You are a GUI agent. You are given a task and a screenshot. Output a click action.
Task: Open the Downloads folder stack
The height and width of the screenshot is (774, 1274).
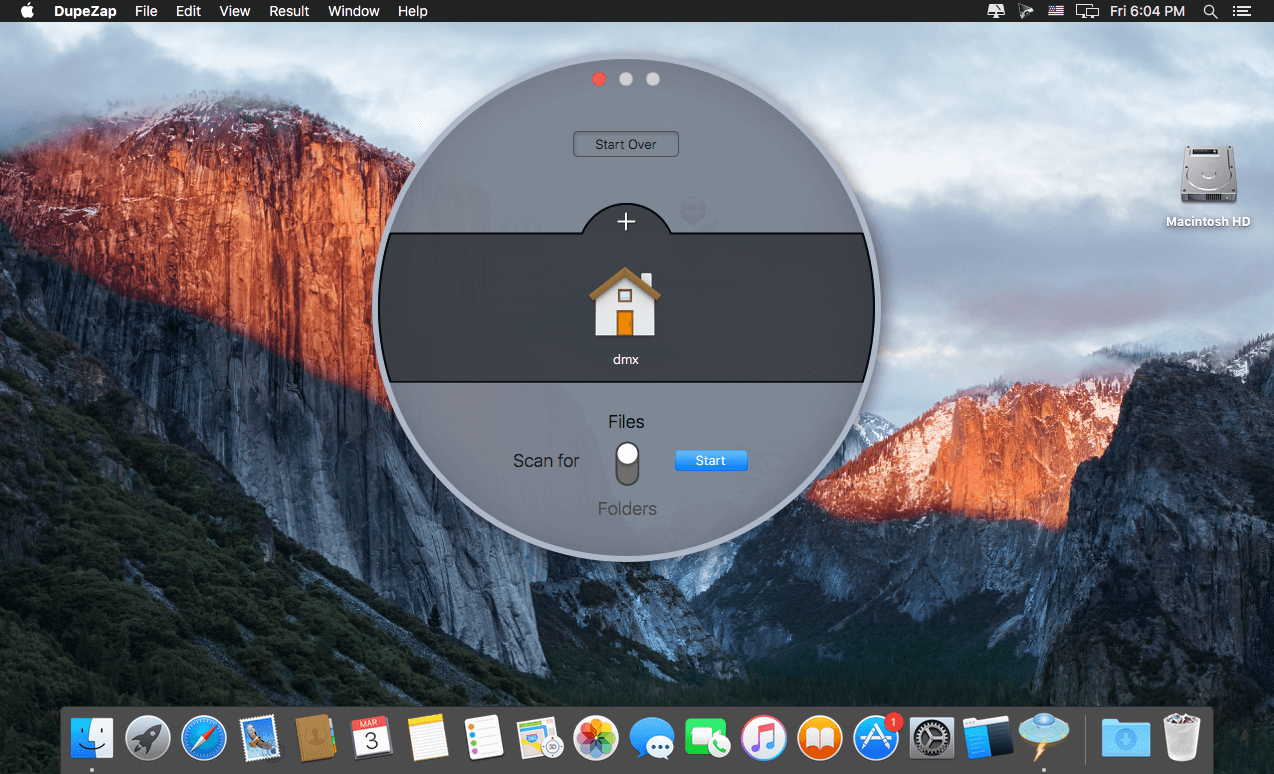(x=1126, y=740)
